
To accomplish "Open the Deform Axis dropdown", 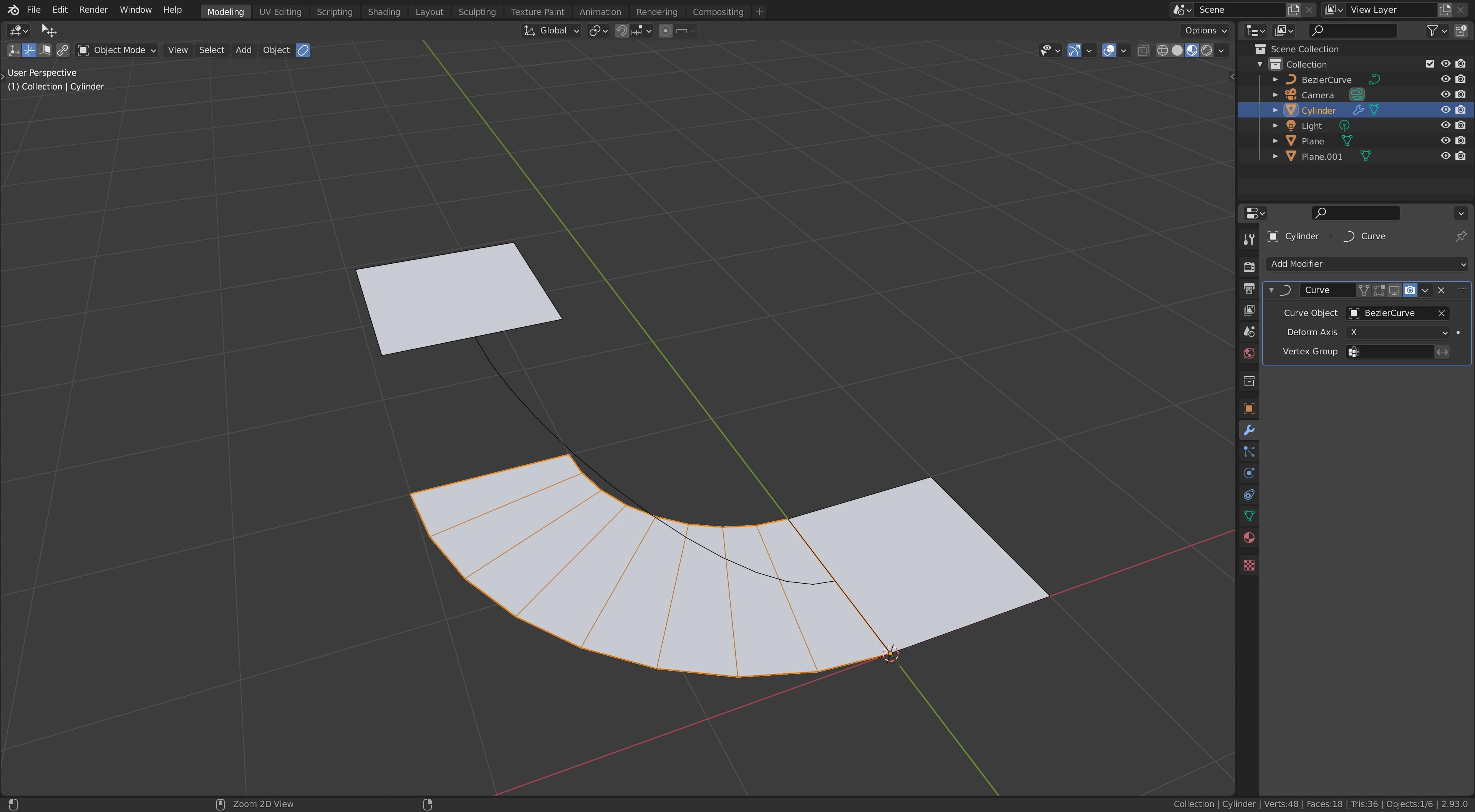I will pyautogui.click(x=1397, y=332).
